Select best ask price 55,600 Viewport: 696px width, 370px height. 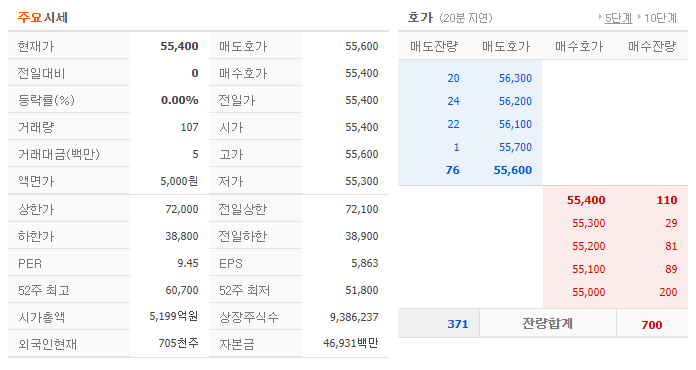point(513,170)
